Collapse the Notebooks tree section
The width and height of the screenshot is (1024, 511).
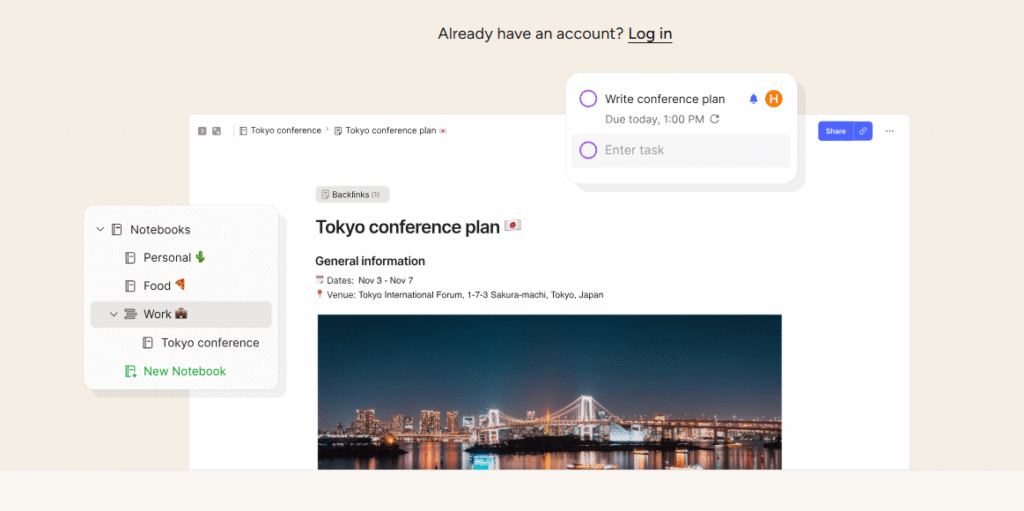(100, 230)
